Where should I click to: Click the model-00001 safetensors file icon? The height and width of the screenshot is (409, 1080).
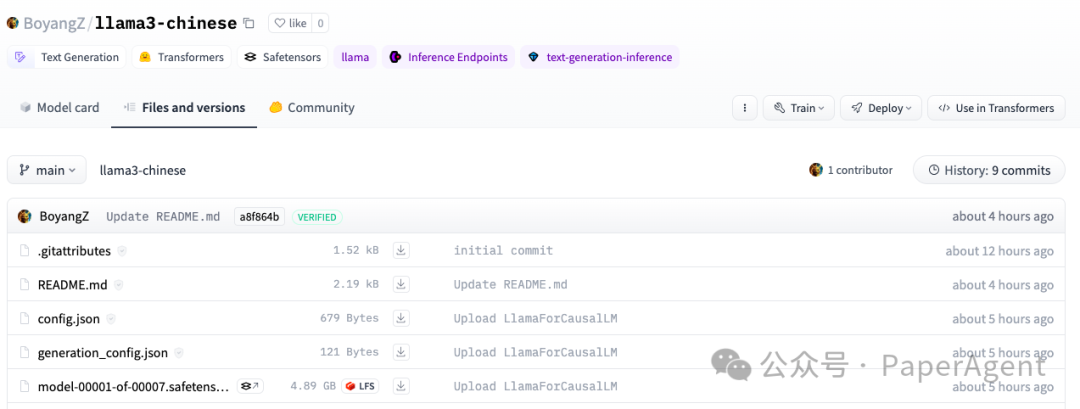[25, 386]
